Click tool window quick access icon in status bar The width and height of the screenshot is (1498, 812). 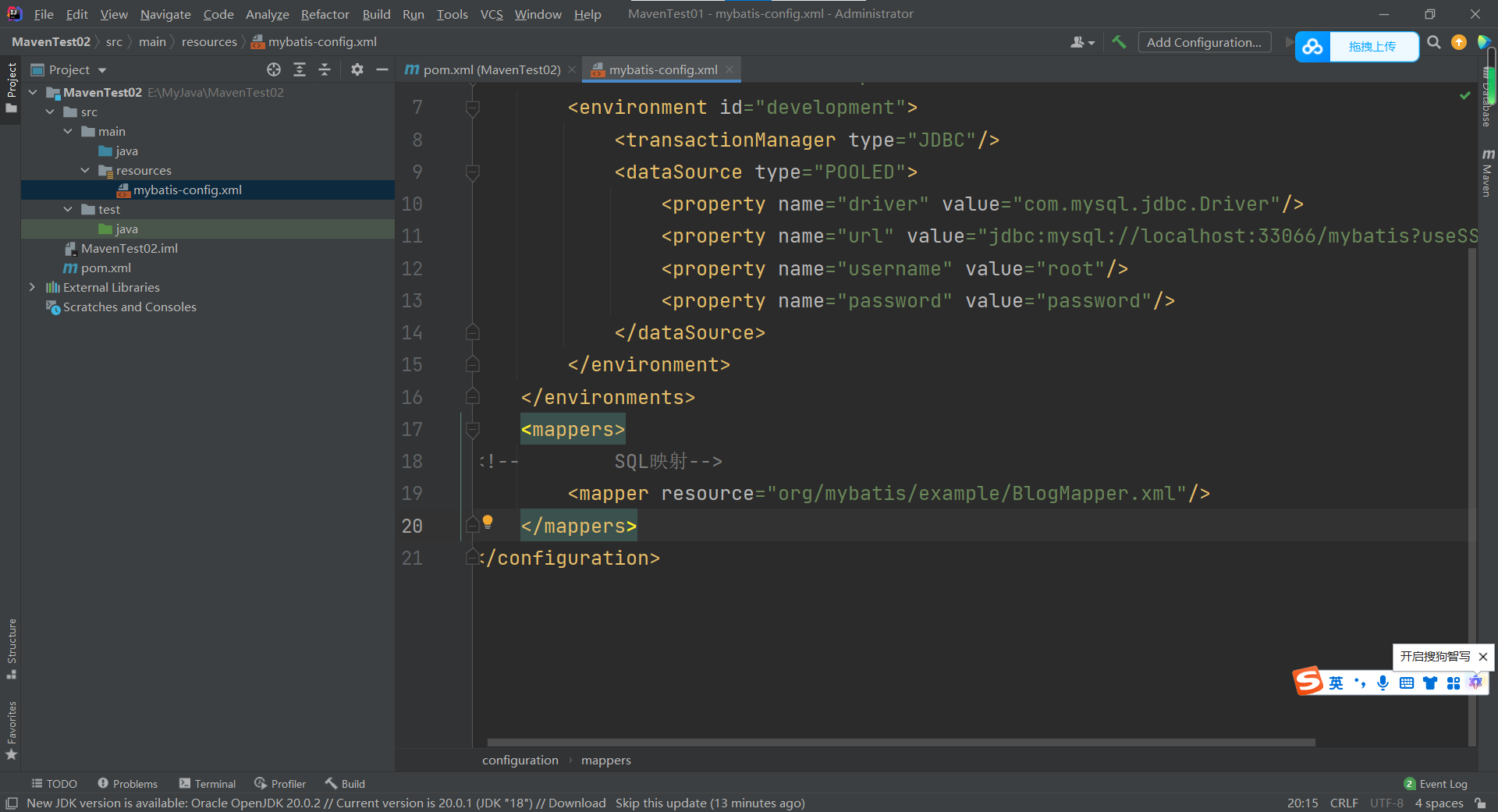[x=12, y=803]
